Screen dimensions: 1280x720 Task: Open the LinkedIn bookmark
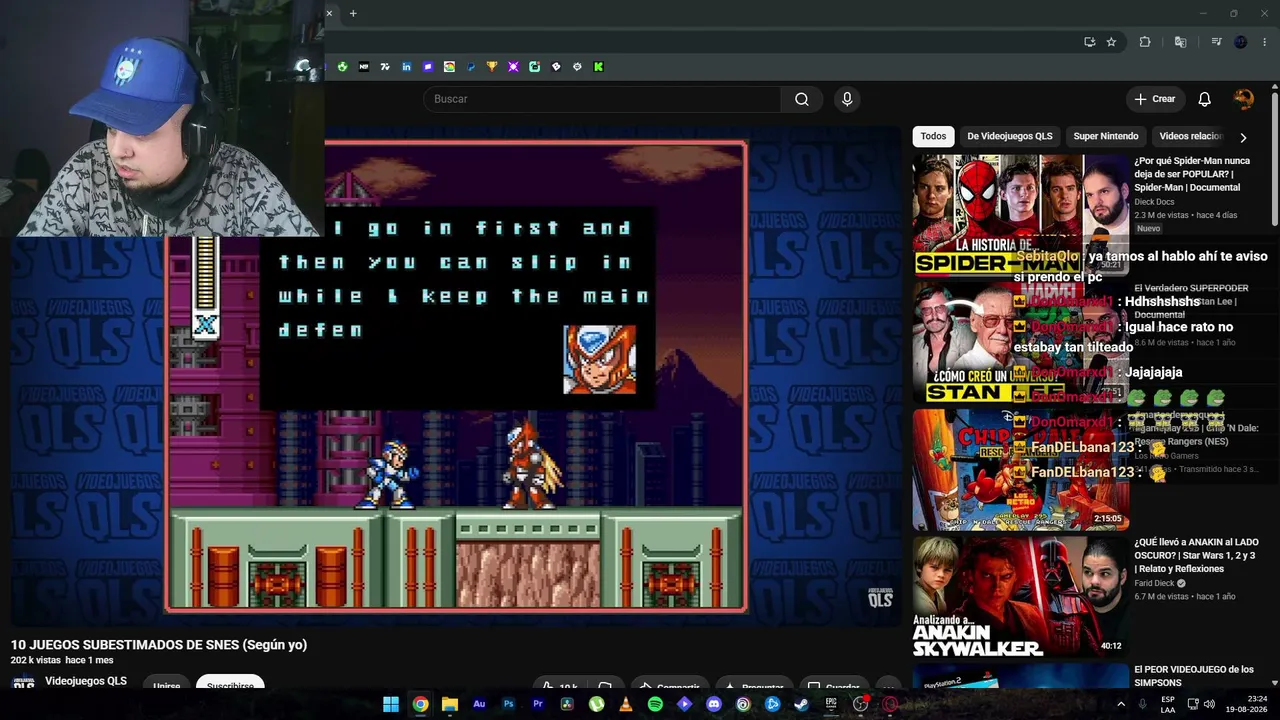(x=406, y=67)
